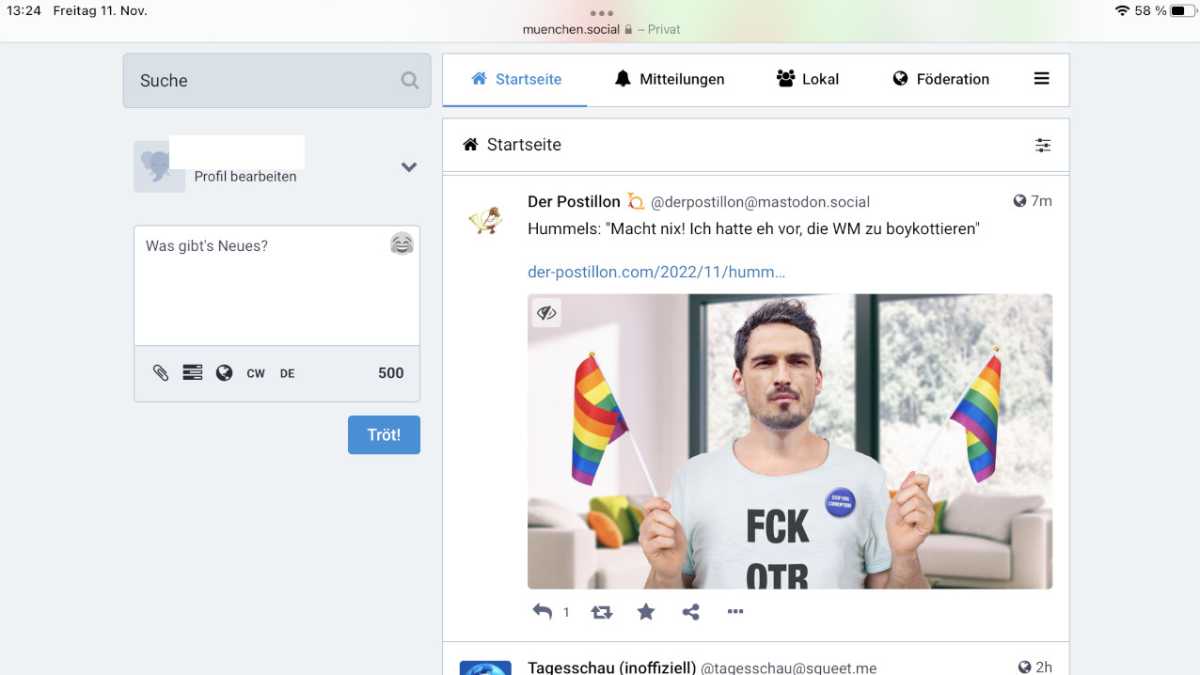Attach a media file with paperclip icon
The height and width of the screenshot is (675, 1200).
[160, 373]
